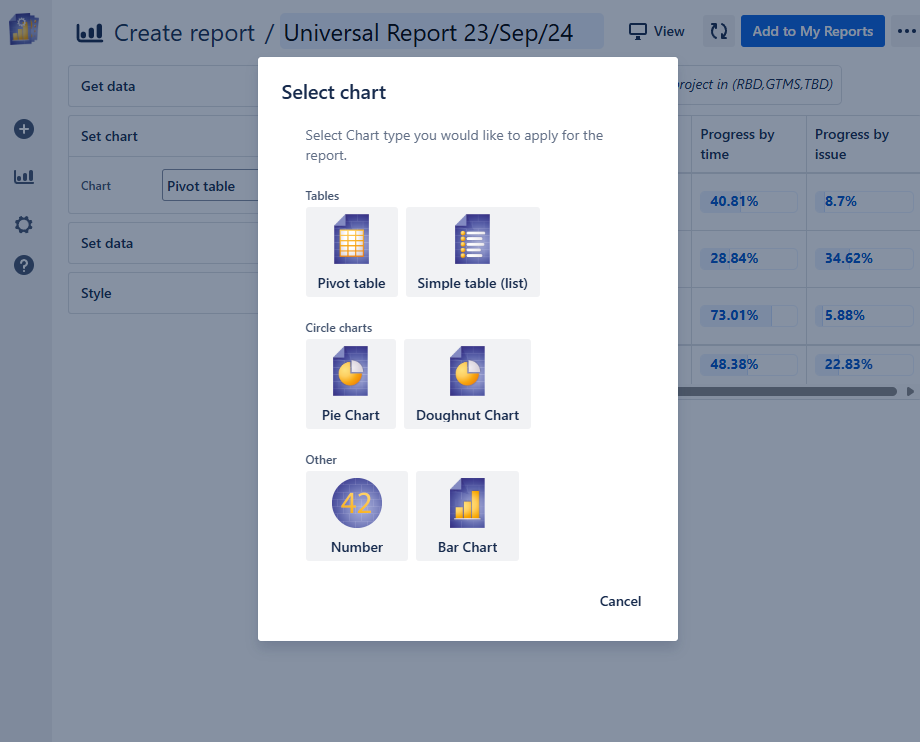Edit the Universal Report 23/Sep/24 title
This screenshot has height=742, width=920.
pyautogui.click(x=441, y=32)
